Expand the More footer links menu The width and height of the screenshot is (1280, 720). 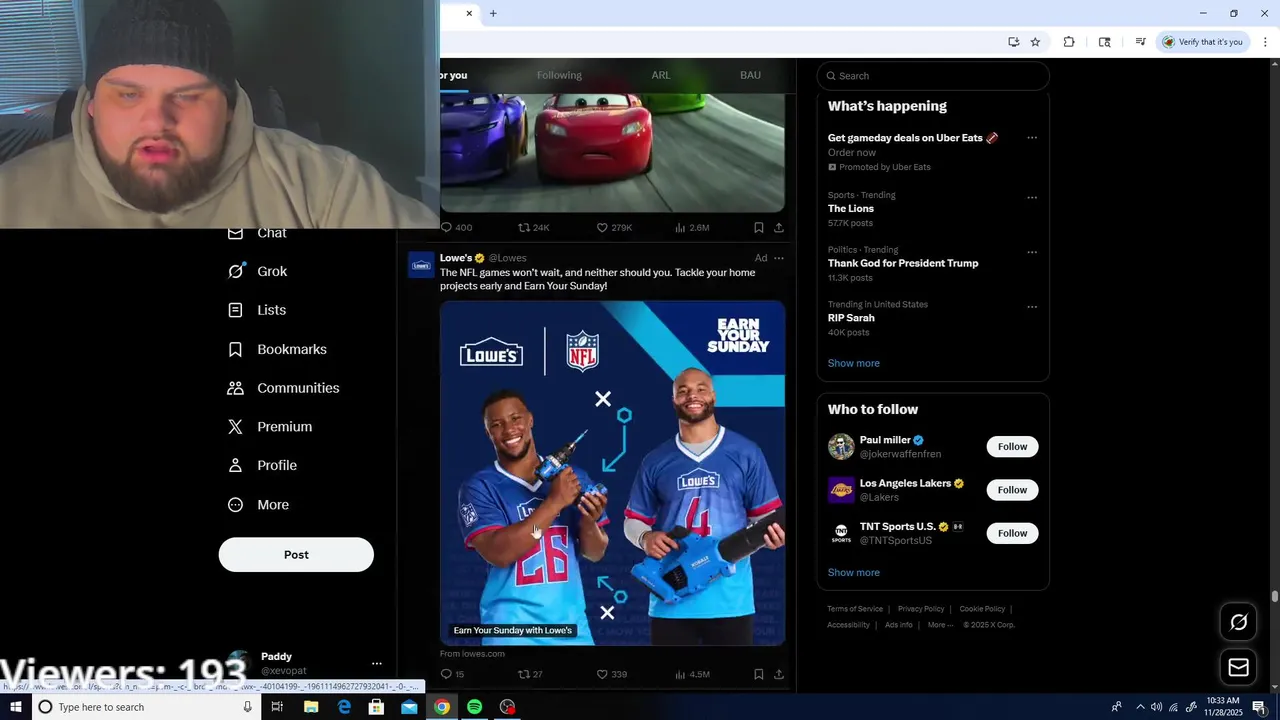click(940, 625)
